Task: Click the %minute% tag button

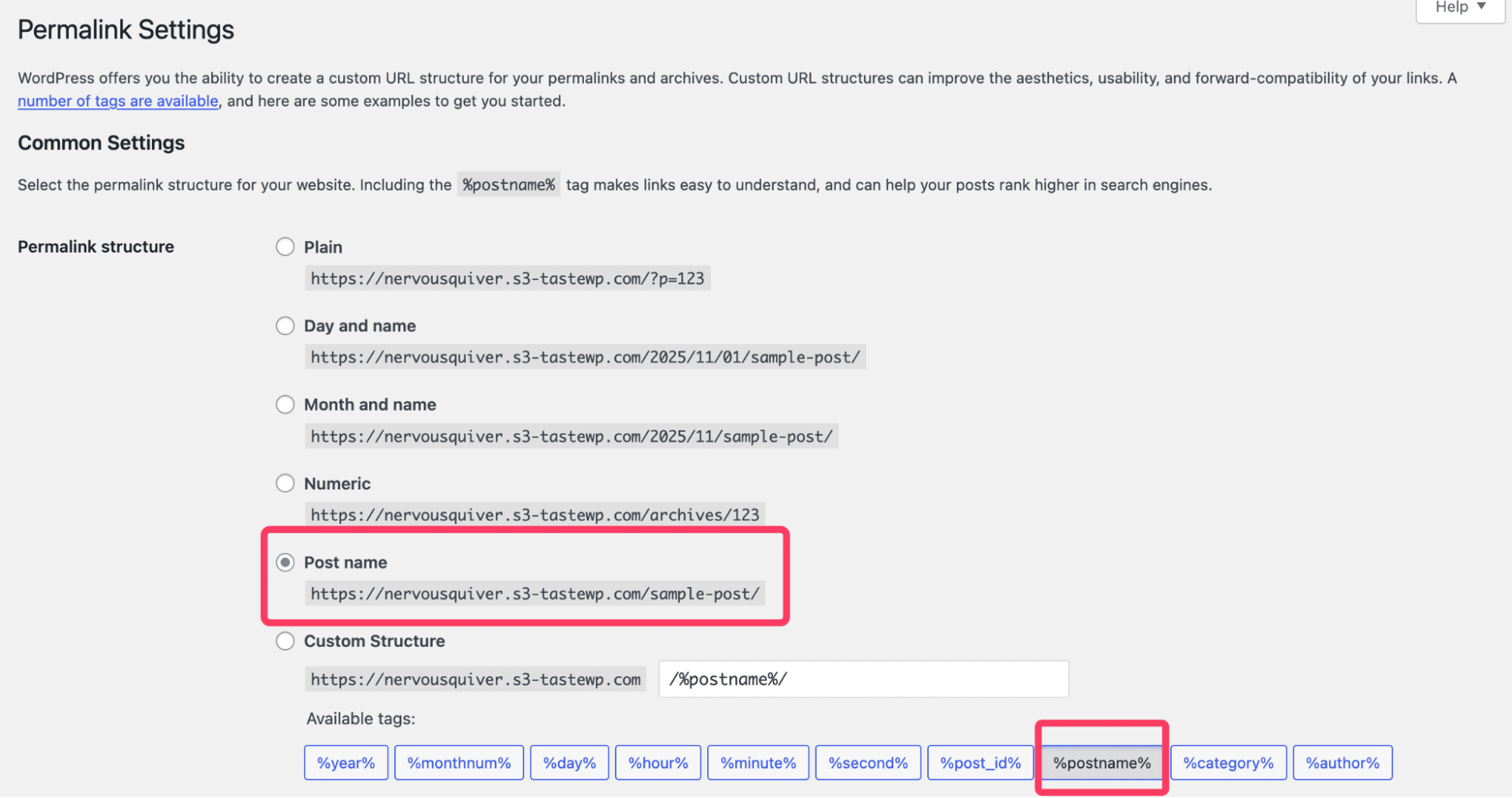Action: tap(758, 762)
